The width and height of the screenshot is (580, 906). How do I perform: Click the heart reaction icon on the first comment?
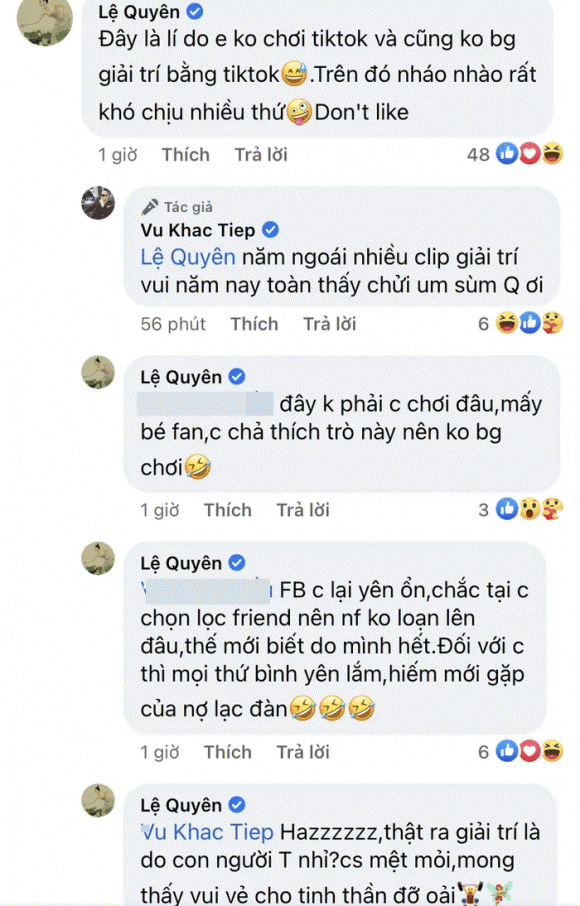coord(529,152)
